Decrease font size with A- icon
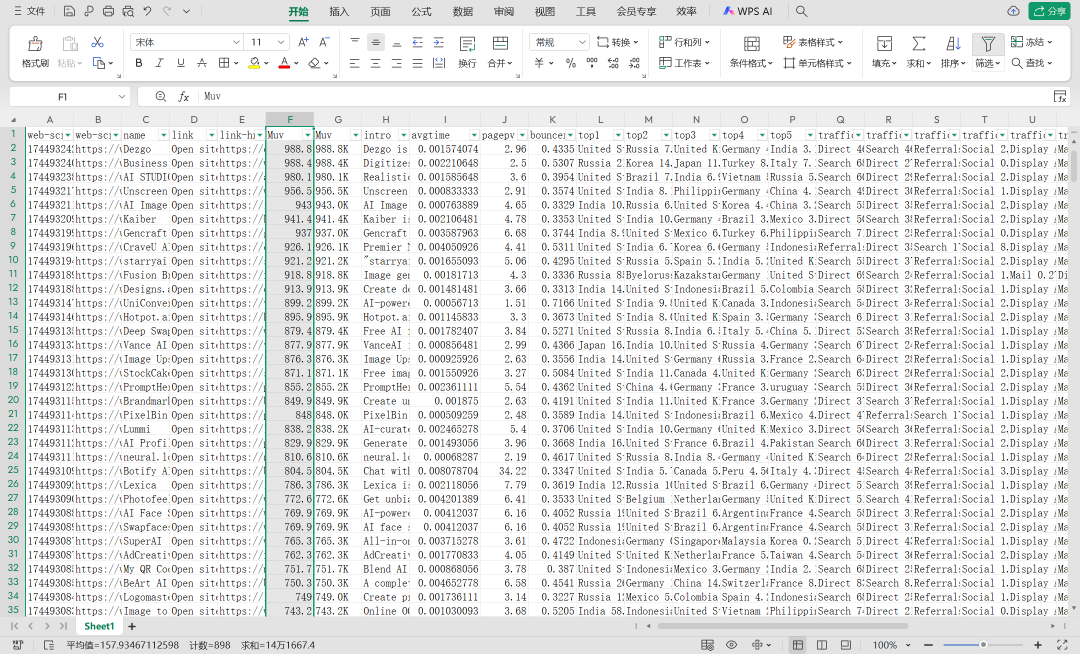The height and width of the screenshot is (654, 1080). (324, 42)
